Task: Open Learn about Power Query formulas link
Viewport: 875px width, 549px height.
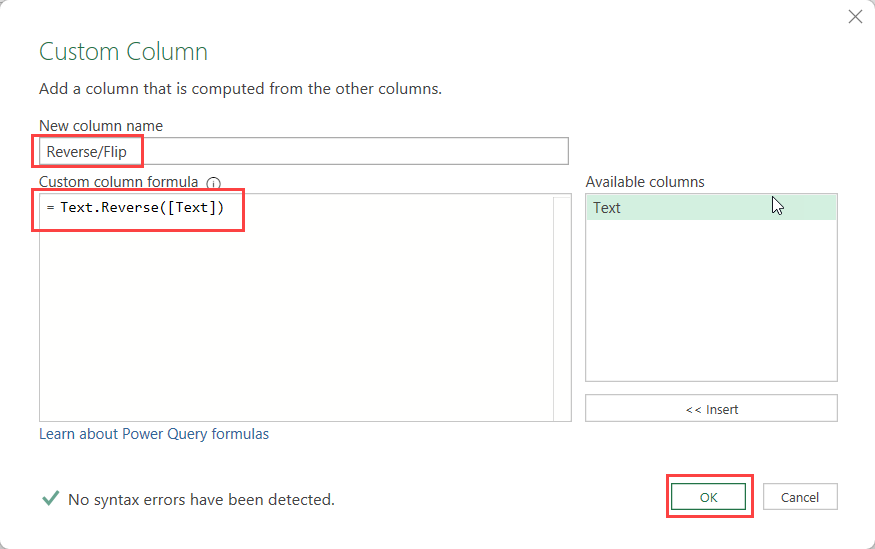Action: point(154,434)
